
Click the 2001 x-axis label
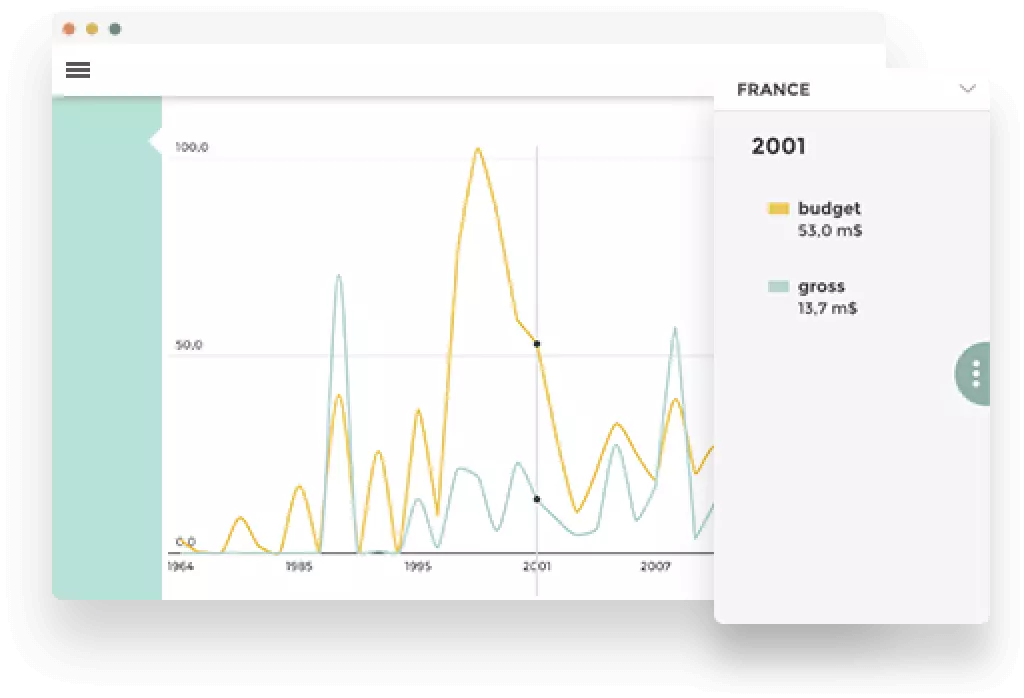pyautogui.click(x=536, y=566)
